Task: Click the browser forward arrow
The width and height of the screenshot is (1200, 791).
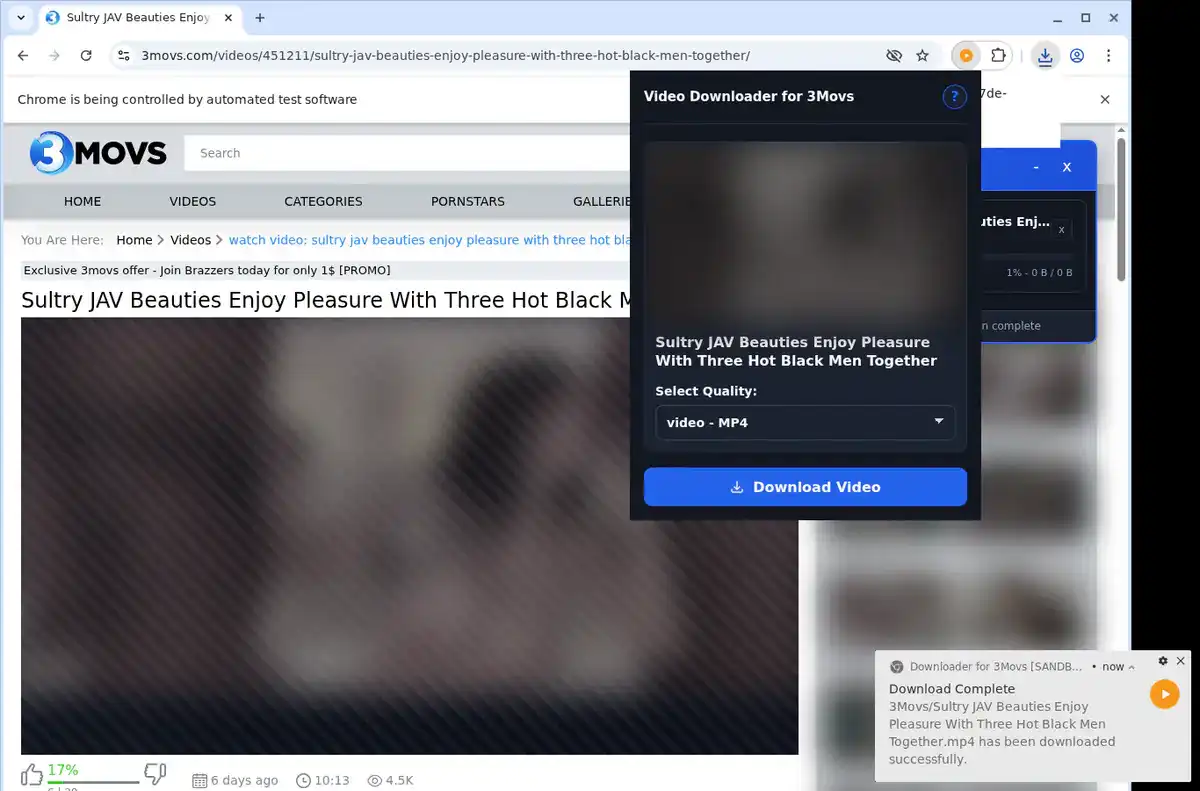Action: pyautogui.click(x=55, y=56)
